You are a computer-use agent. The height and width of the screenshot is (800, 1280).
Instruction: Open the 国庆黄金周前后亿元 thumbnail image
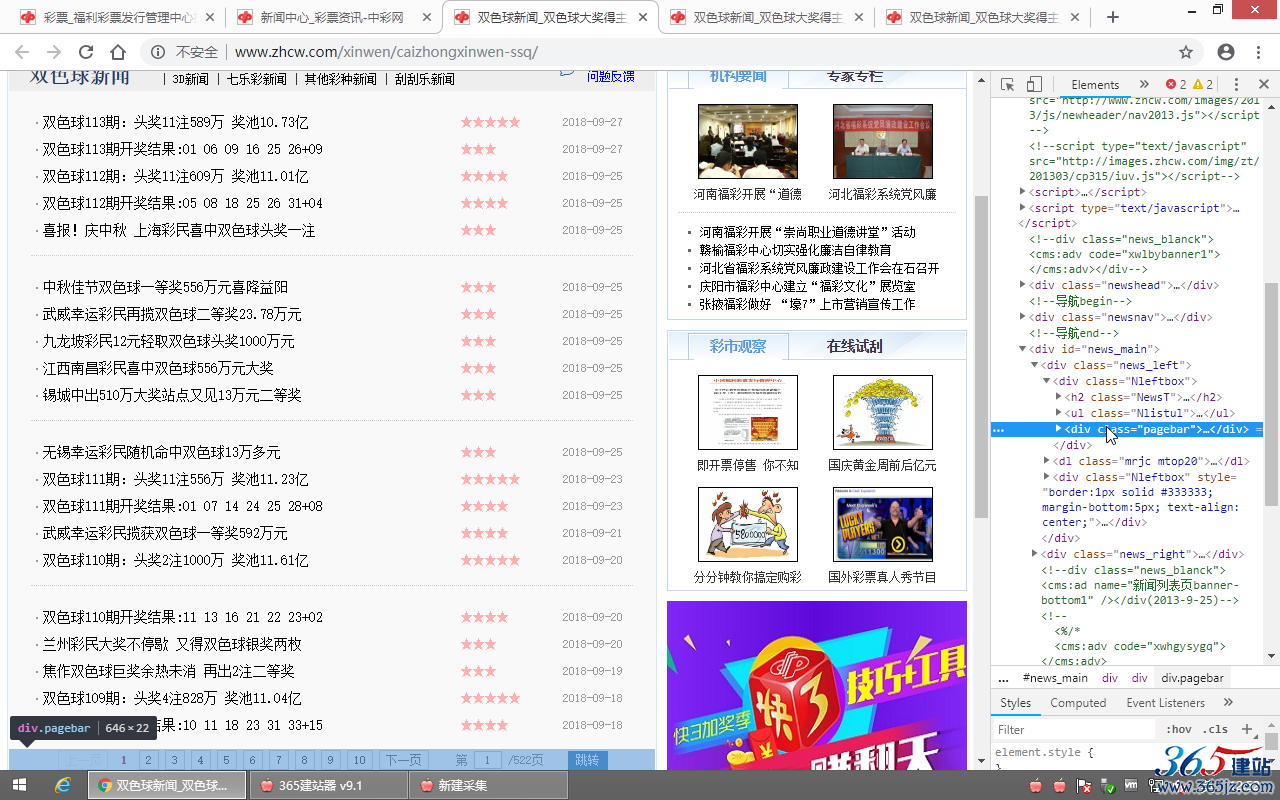[883, 412]
